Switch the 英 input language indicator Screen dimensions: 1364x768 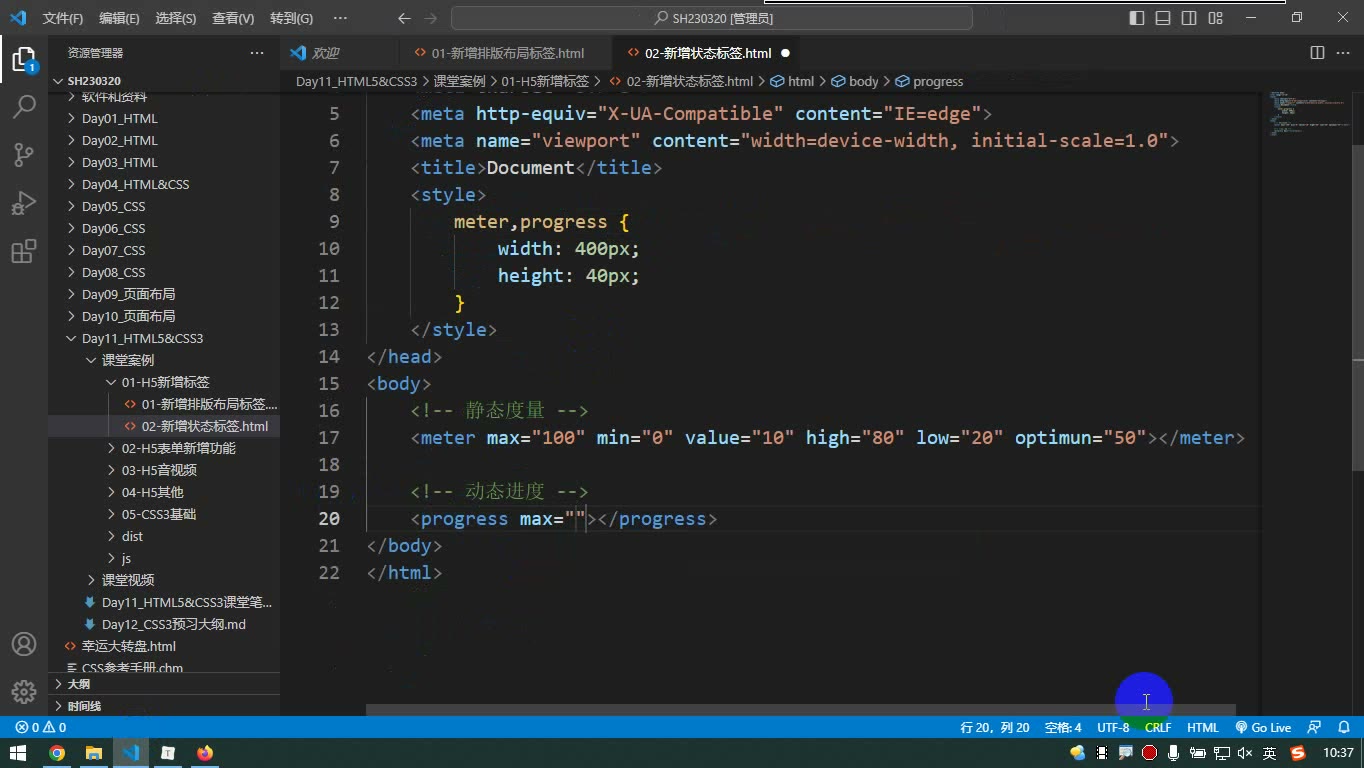coord(1269,753)
